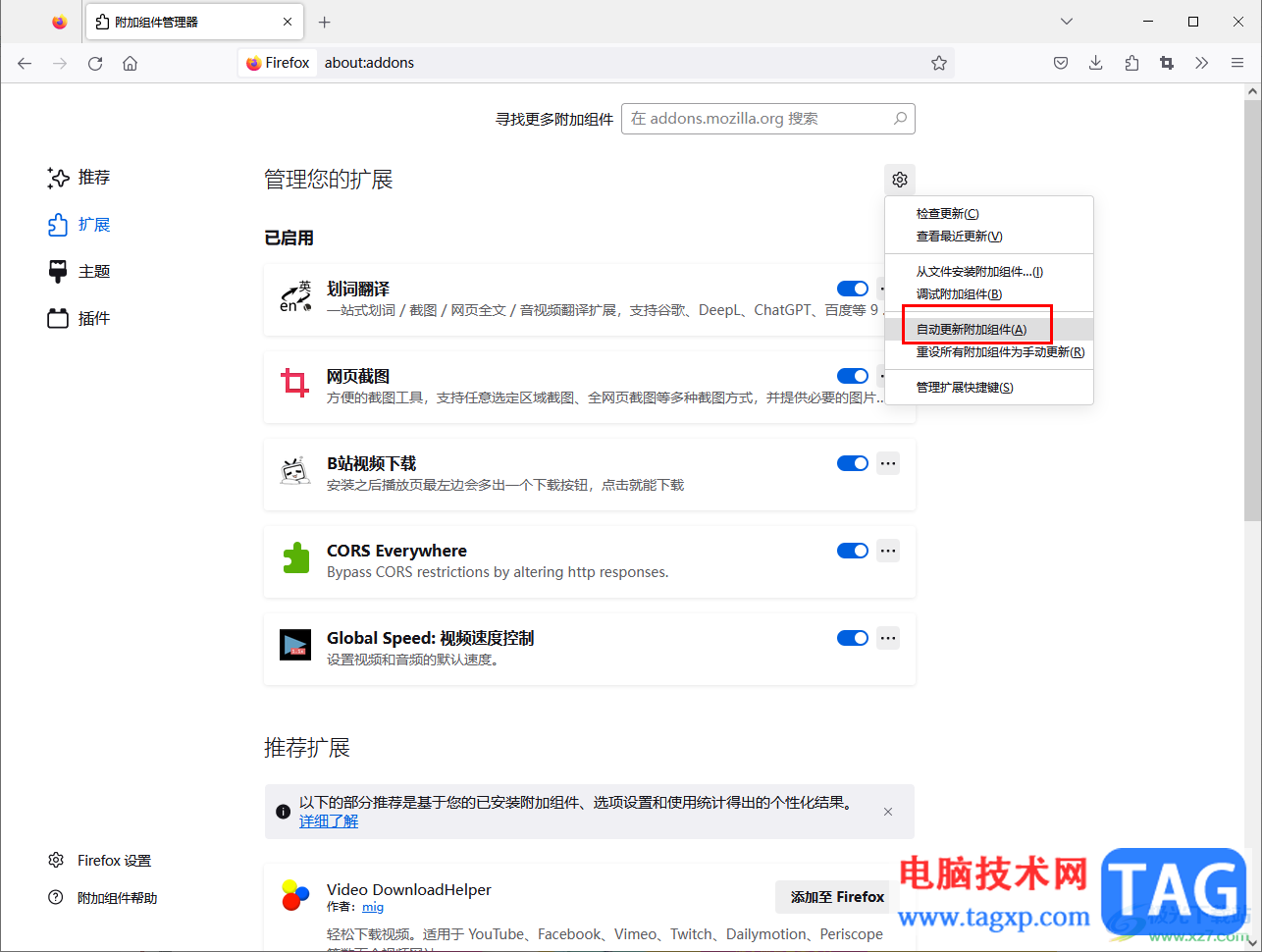This screenshot has height=952, width=1262.
Task: Select 从文件安装附加组件 menu item
Action: (989, 272)
